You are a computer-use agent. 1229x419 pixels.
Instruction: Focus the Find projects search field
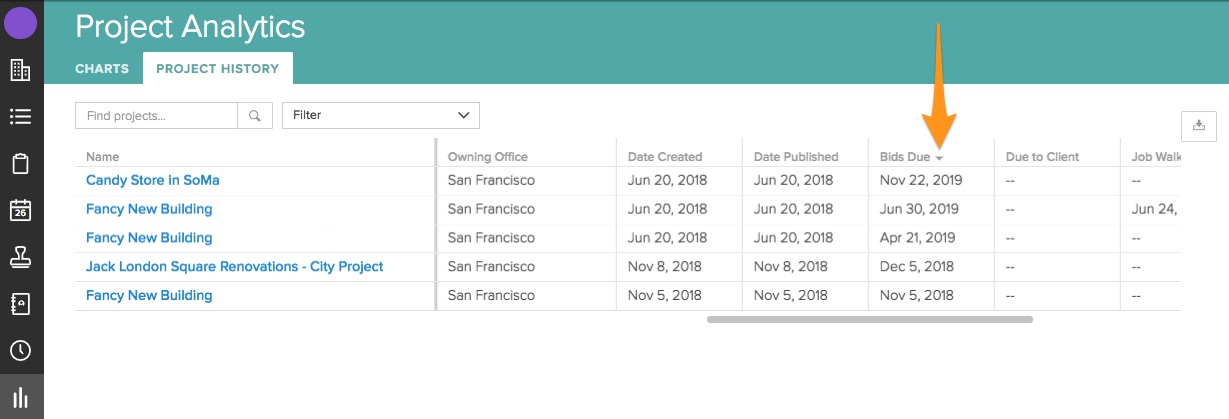[x=156, y=116]
